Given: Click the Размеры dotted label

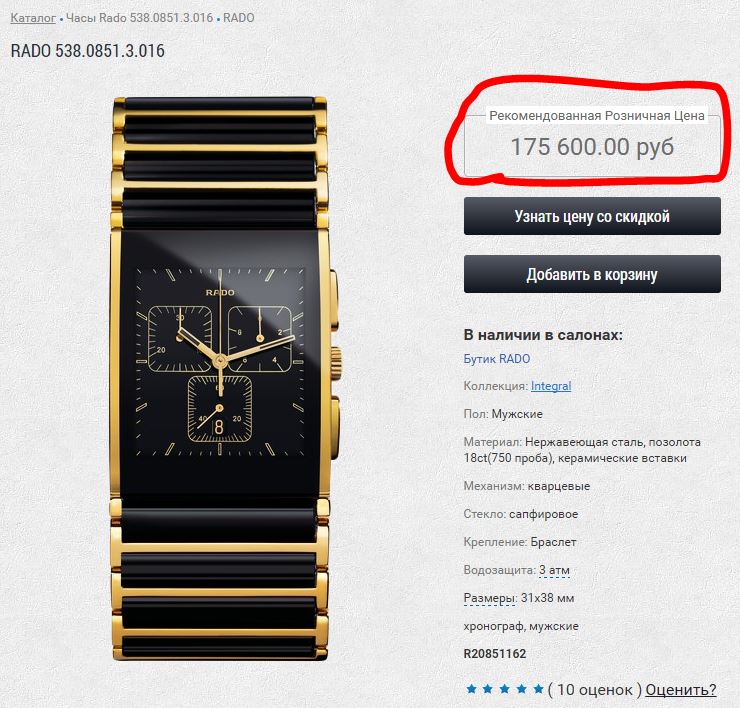Looking at the screenshot, I should [489, 598].
